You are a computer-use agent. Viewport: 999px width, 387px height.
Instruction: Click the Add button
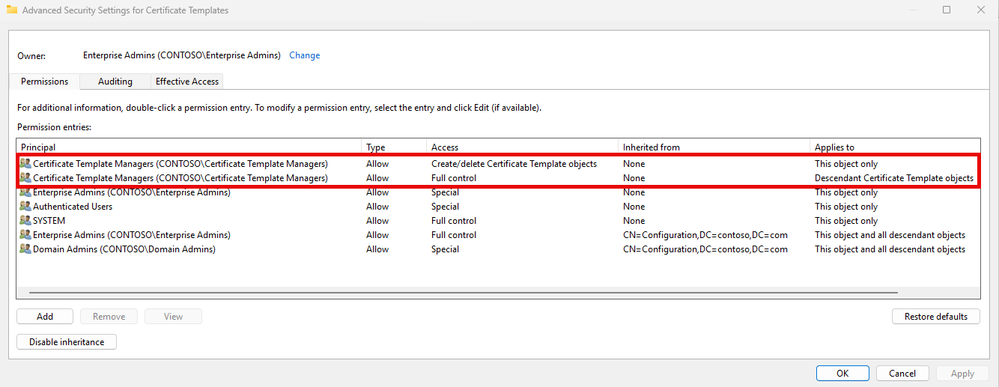click(45, 316)
